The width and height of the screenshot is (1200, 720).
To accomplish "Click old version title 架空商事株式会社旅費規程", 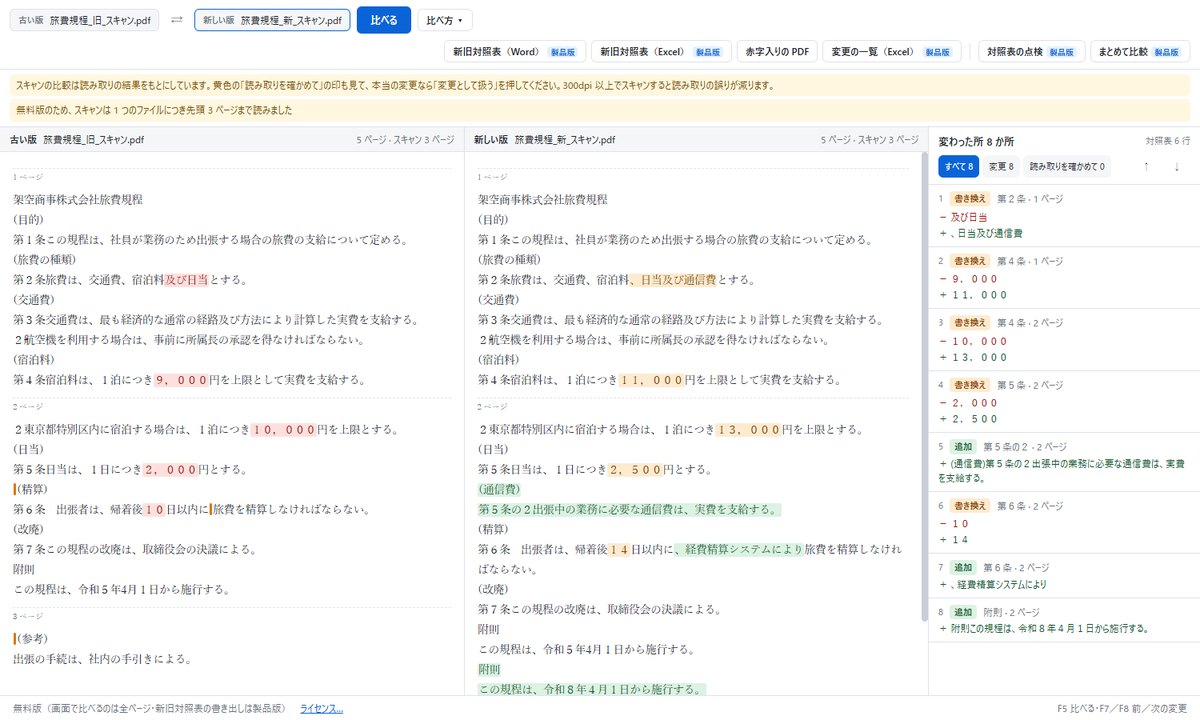I will 78,200.
